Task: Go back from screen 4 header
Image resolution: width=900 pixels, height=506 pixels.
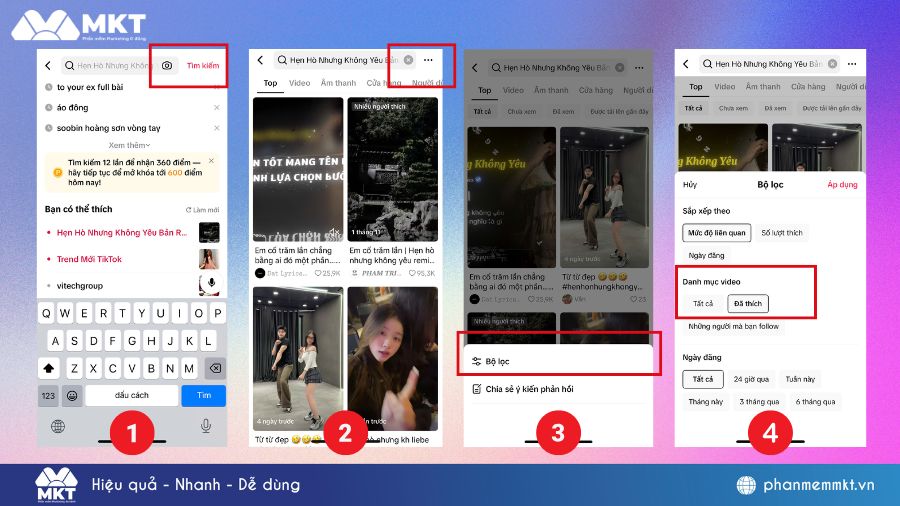Action: click(686, 64)
